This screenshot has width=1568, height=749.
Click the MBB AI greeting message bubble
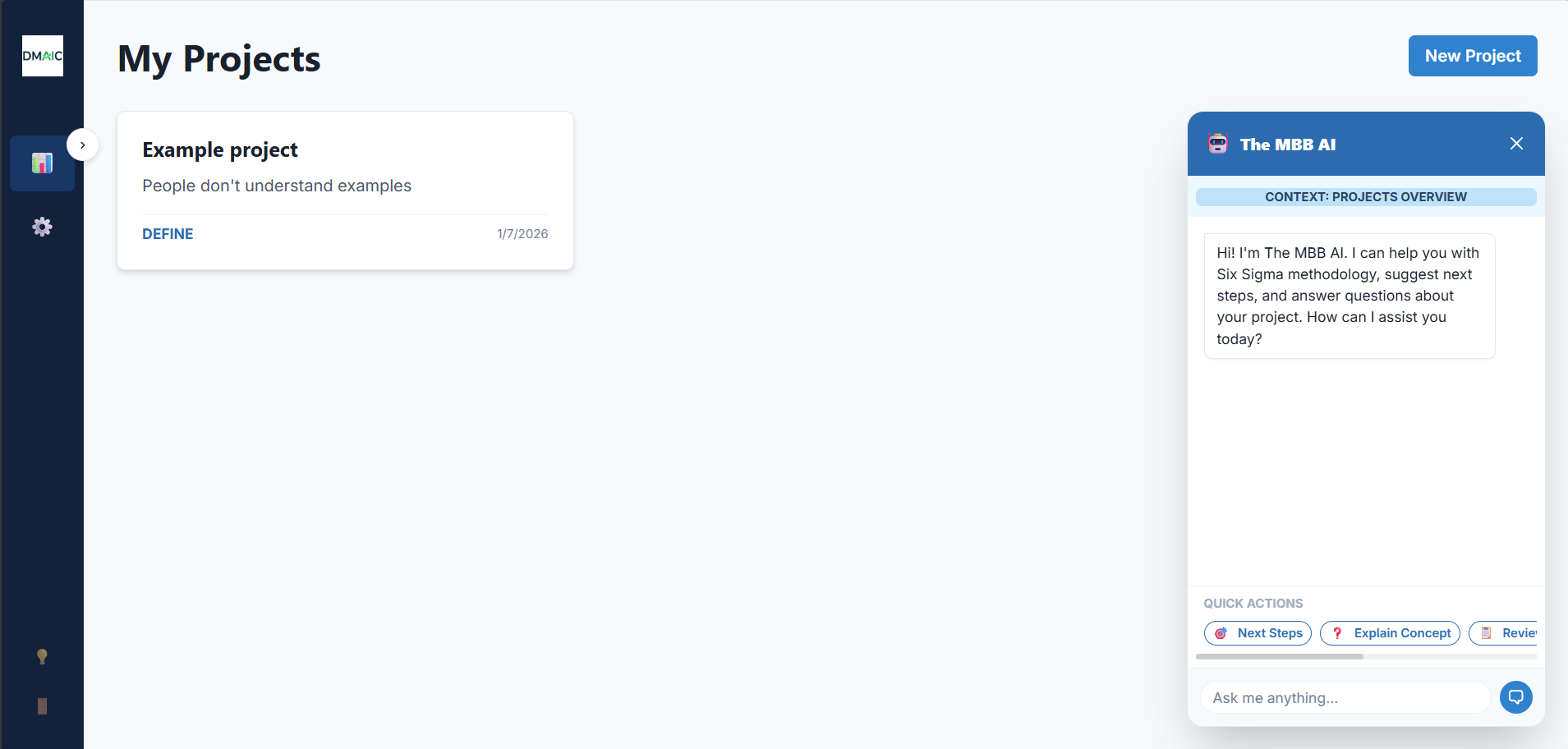(x=1350, y=296)
